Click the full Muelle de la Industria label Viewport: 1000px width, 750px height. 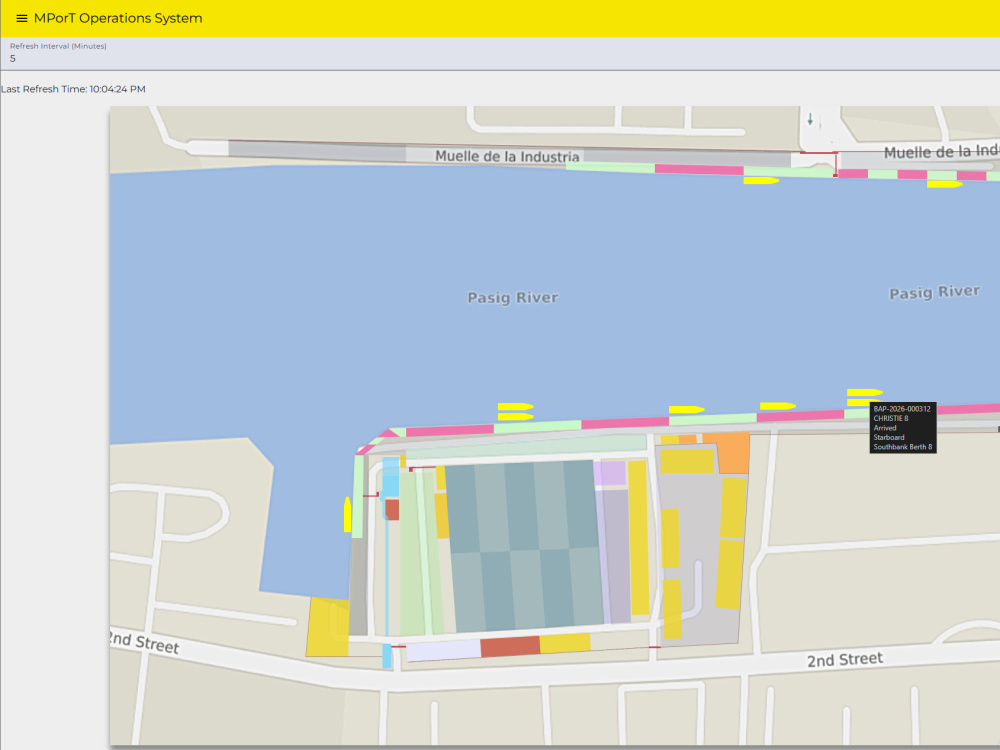click(x=507, y=156)
